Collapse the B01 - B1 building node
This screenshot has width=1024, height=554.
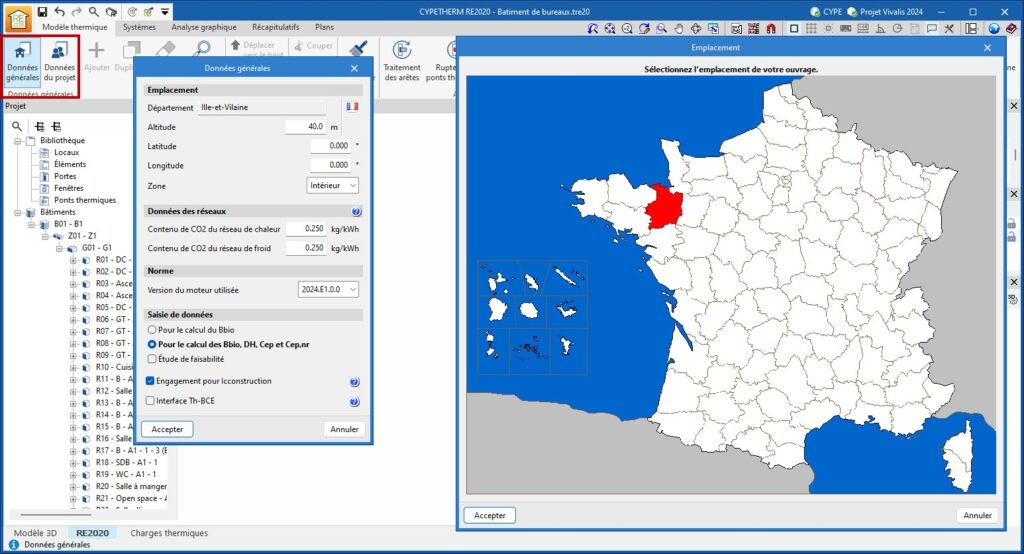(31, 224)
